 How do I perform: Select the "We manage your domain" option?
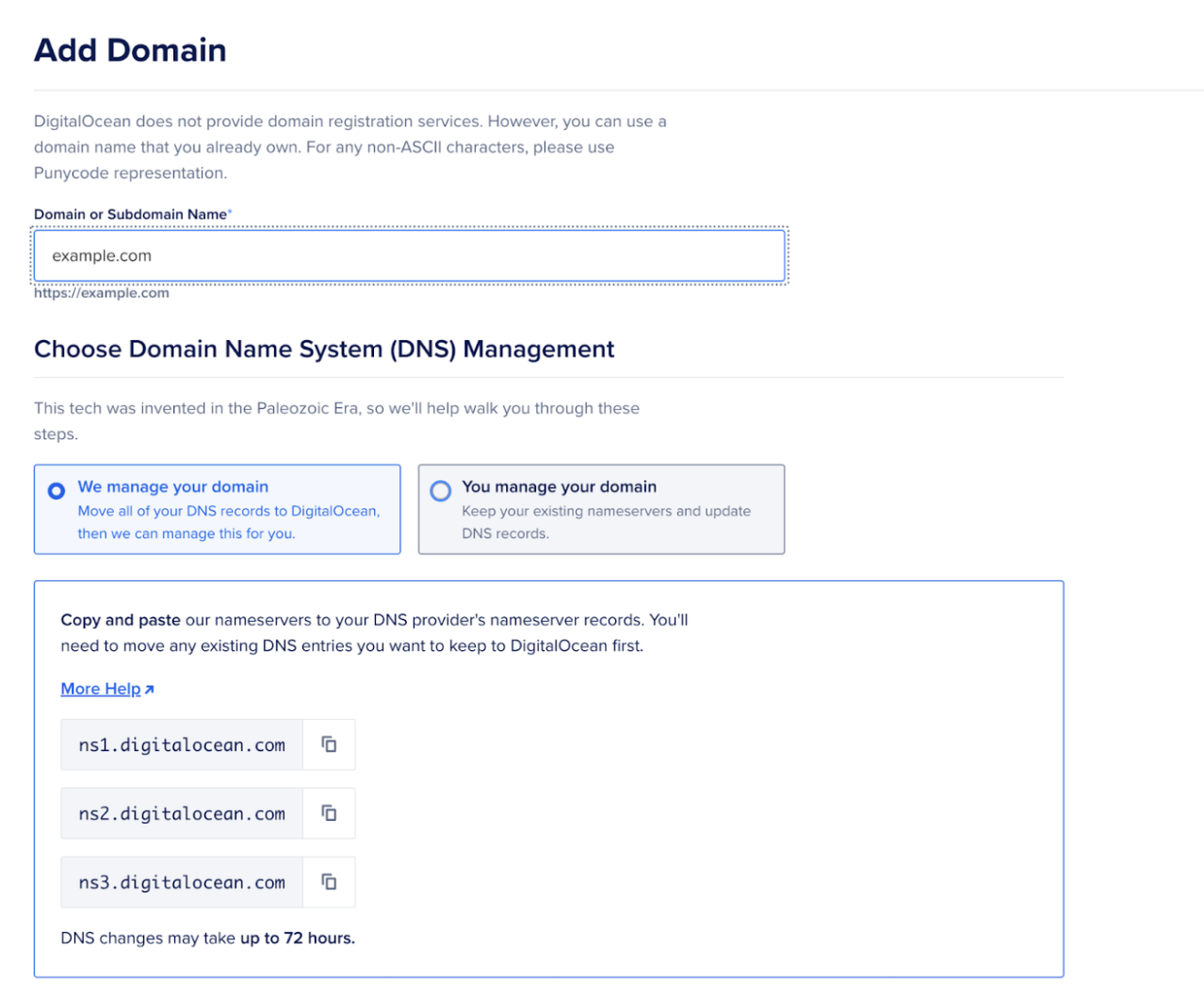(218, 509)
